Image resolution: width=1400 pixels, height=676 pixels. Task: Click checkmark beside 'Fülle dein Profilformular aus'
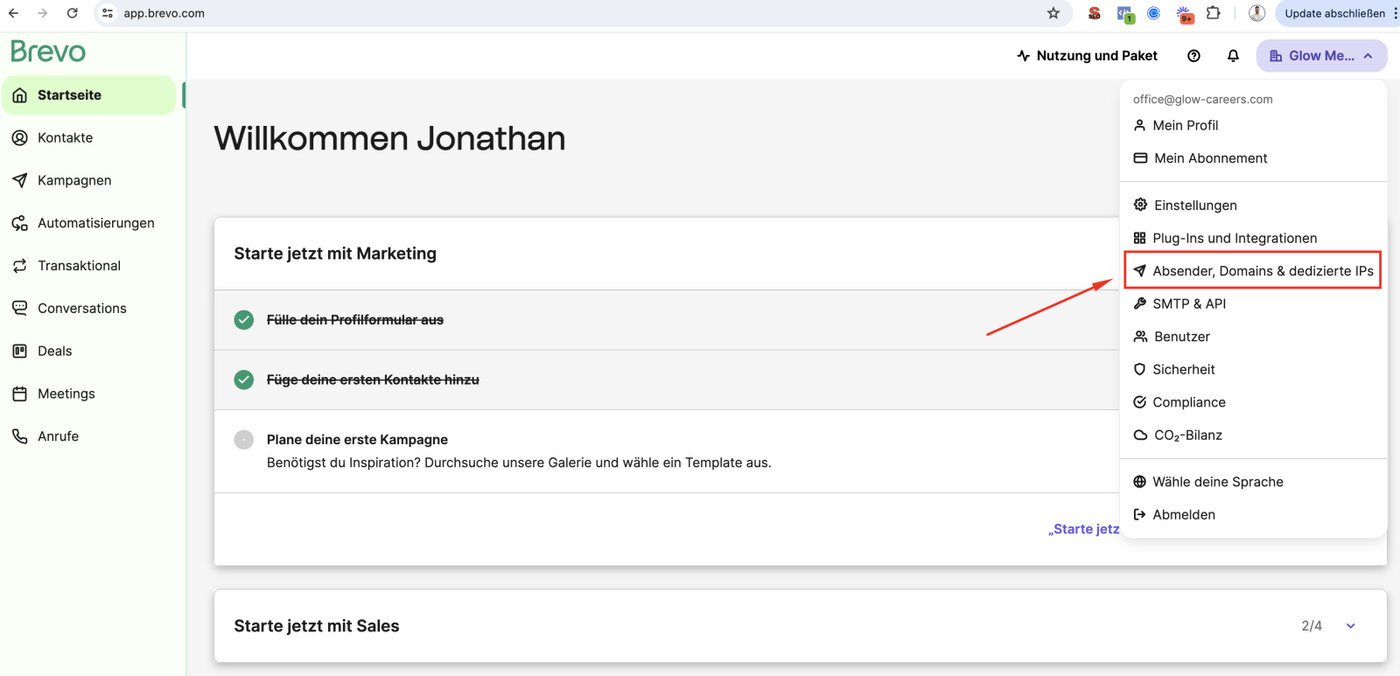[244, 320]
